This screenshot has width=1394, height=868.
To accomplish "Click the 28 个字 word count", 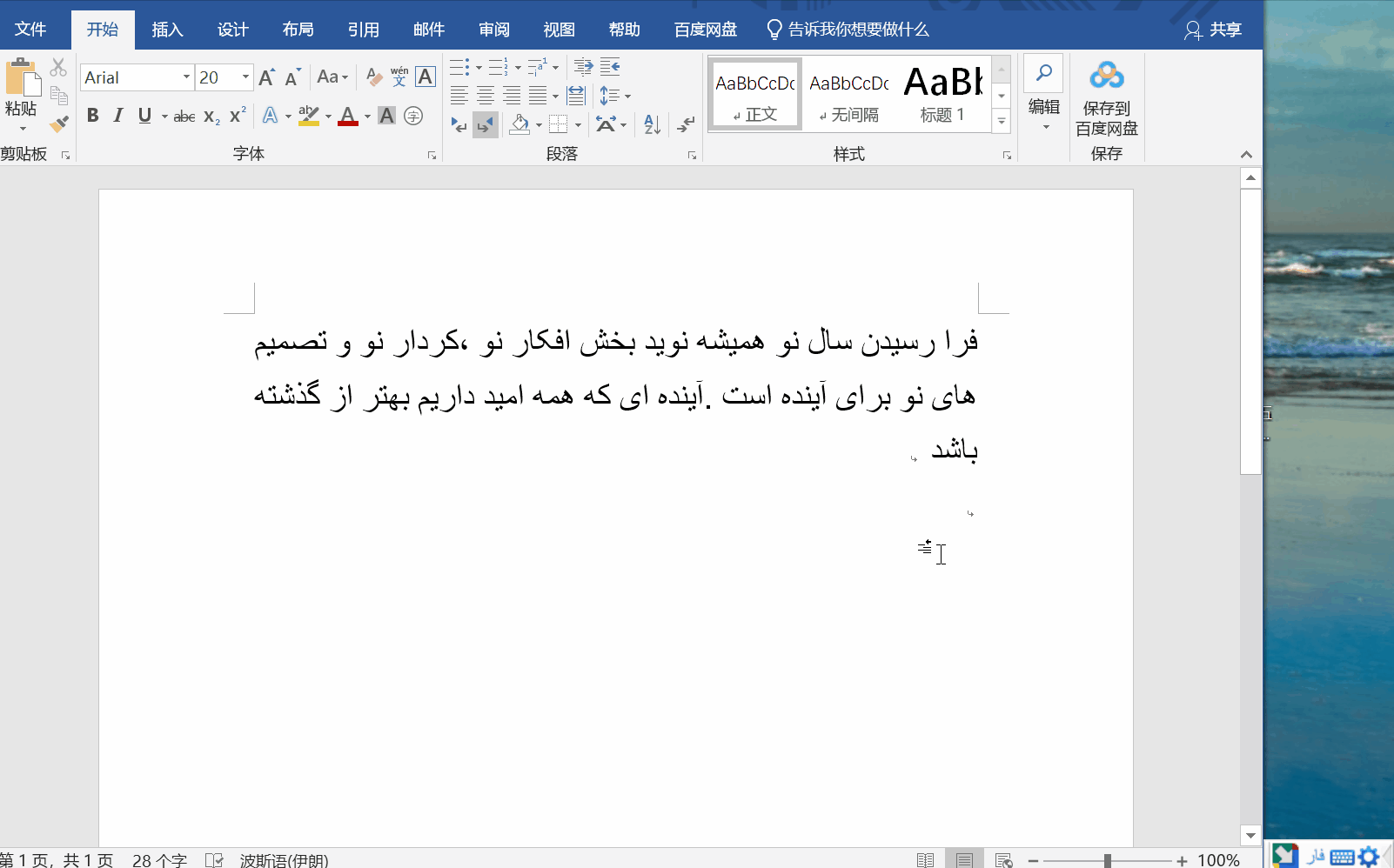I will tap(159, 860).
